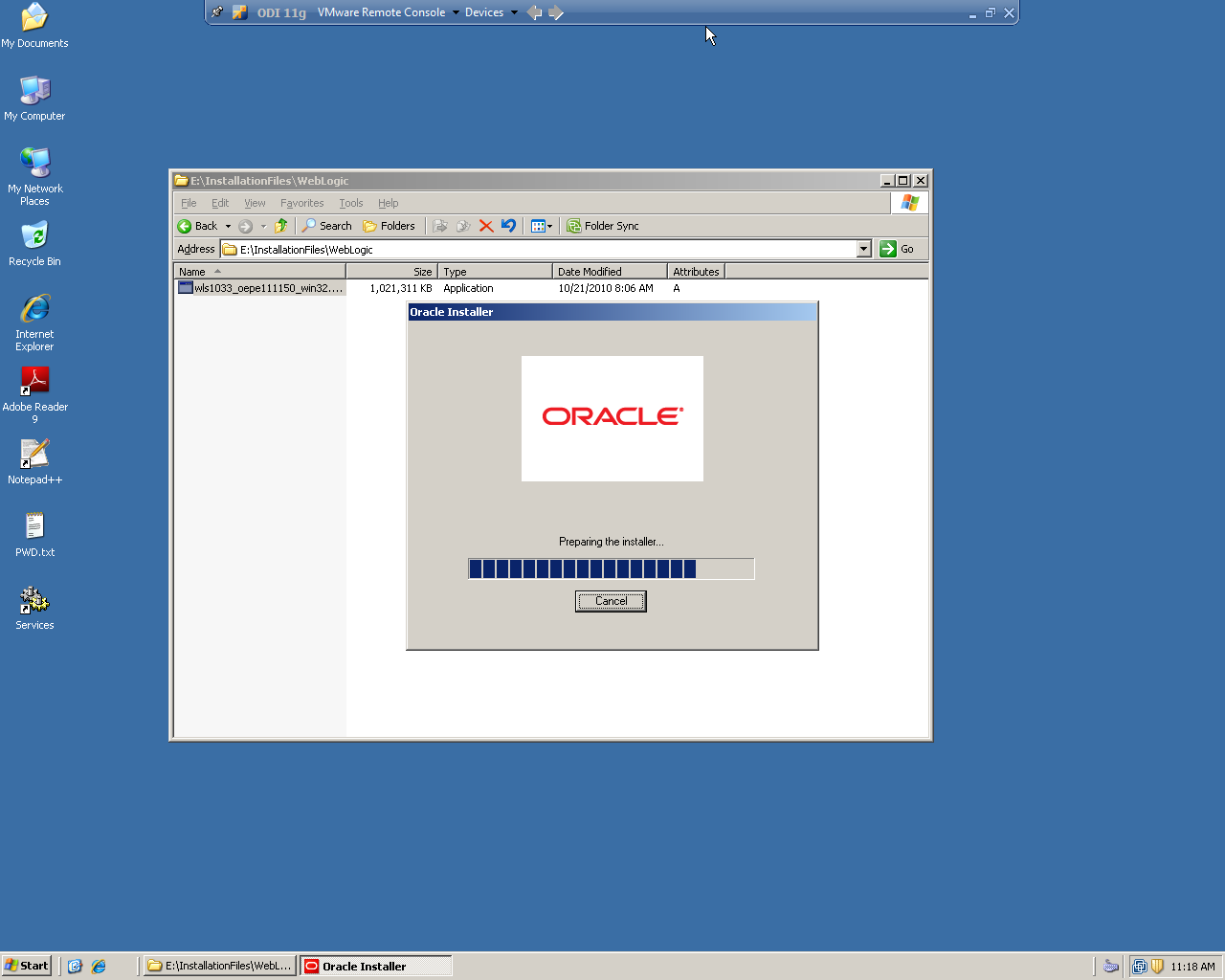Click the security shield tray icon
The height and width of the screenshot is (980, 1225).
[x=1157, y=967]
